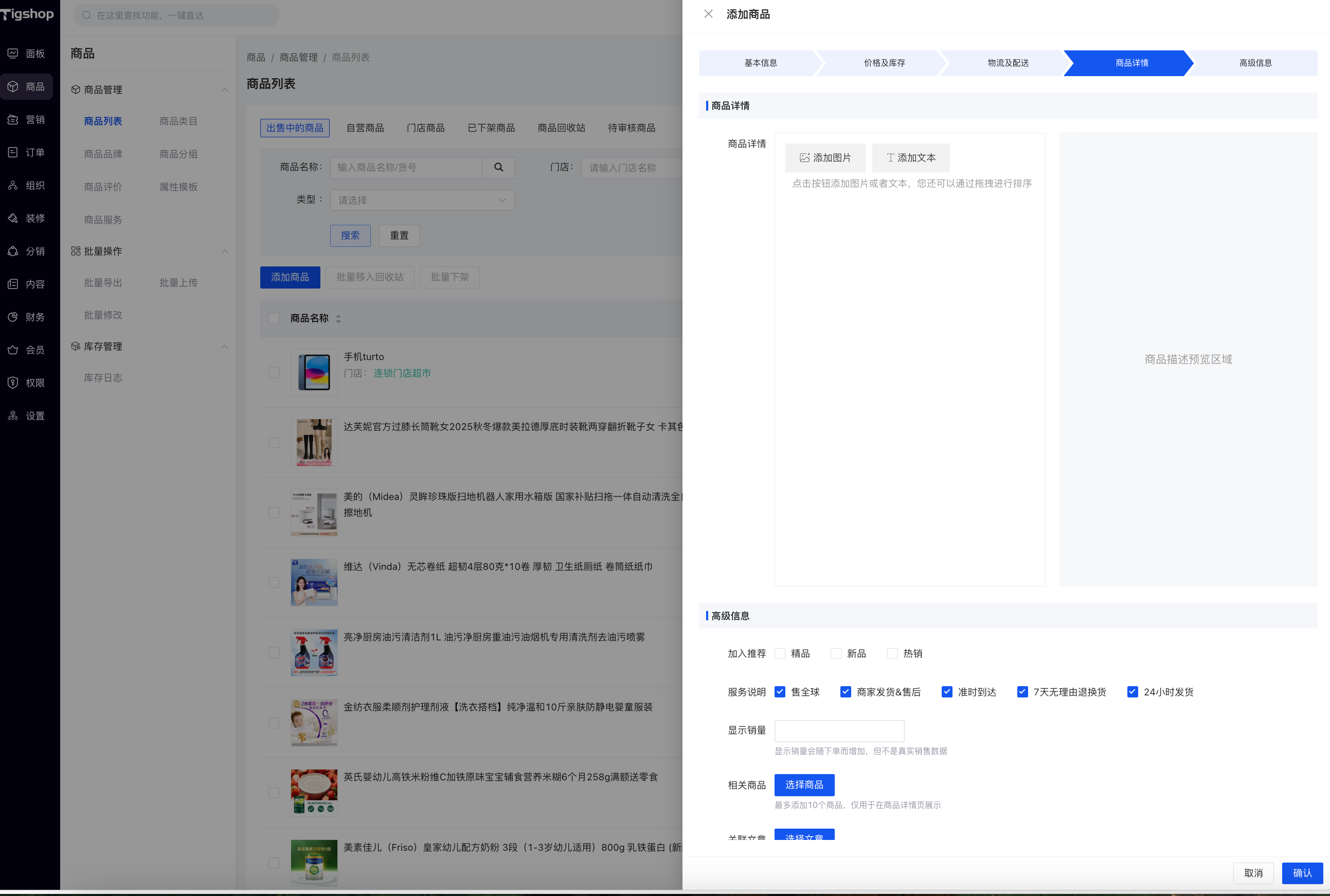
Task: Close the 添加商品 drawer with X icon
Action: pos(708,14)
